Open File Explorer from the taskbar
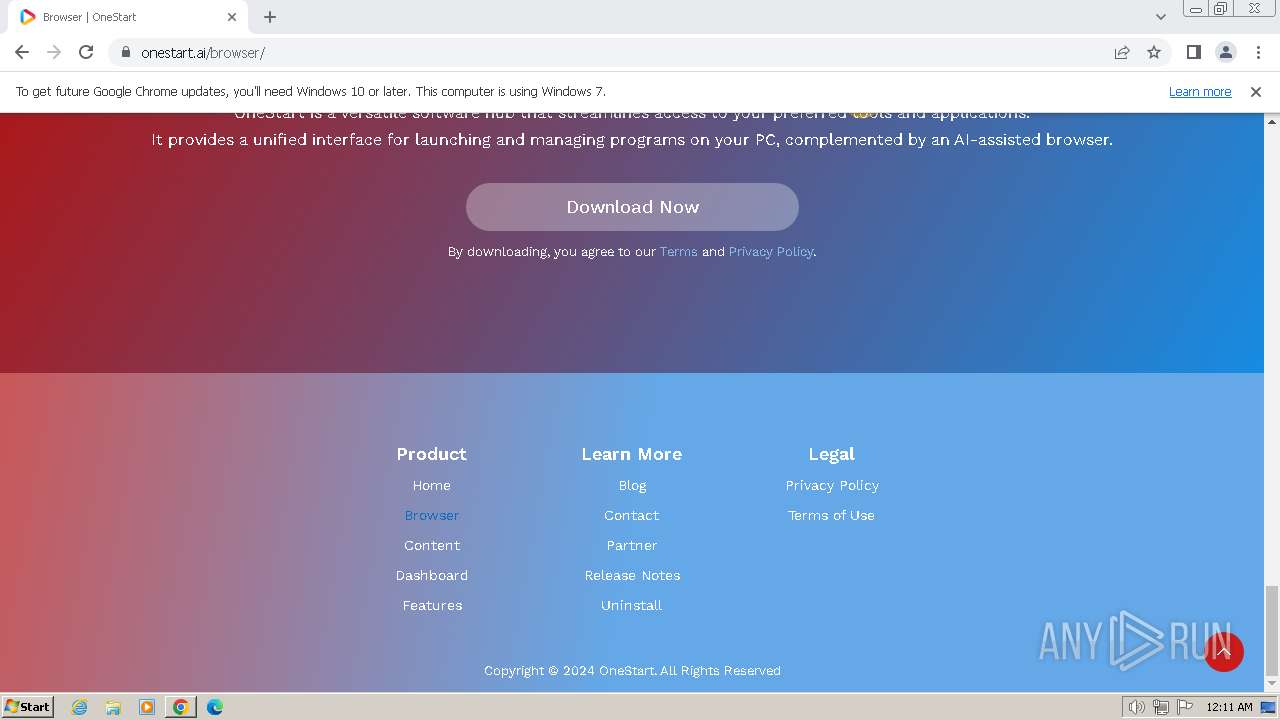 point(113,707)
